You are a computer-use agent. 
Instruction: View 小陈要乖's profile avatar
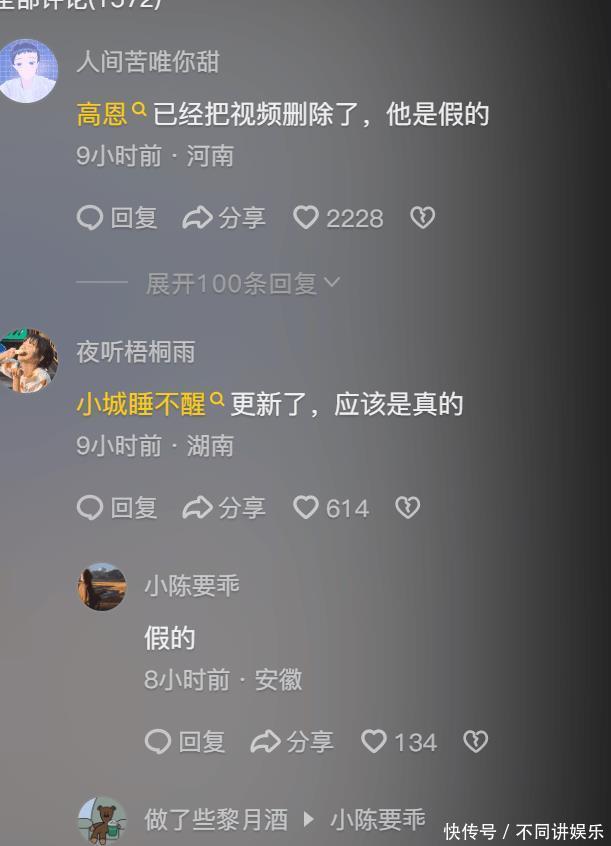[x=102, y=587]
